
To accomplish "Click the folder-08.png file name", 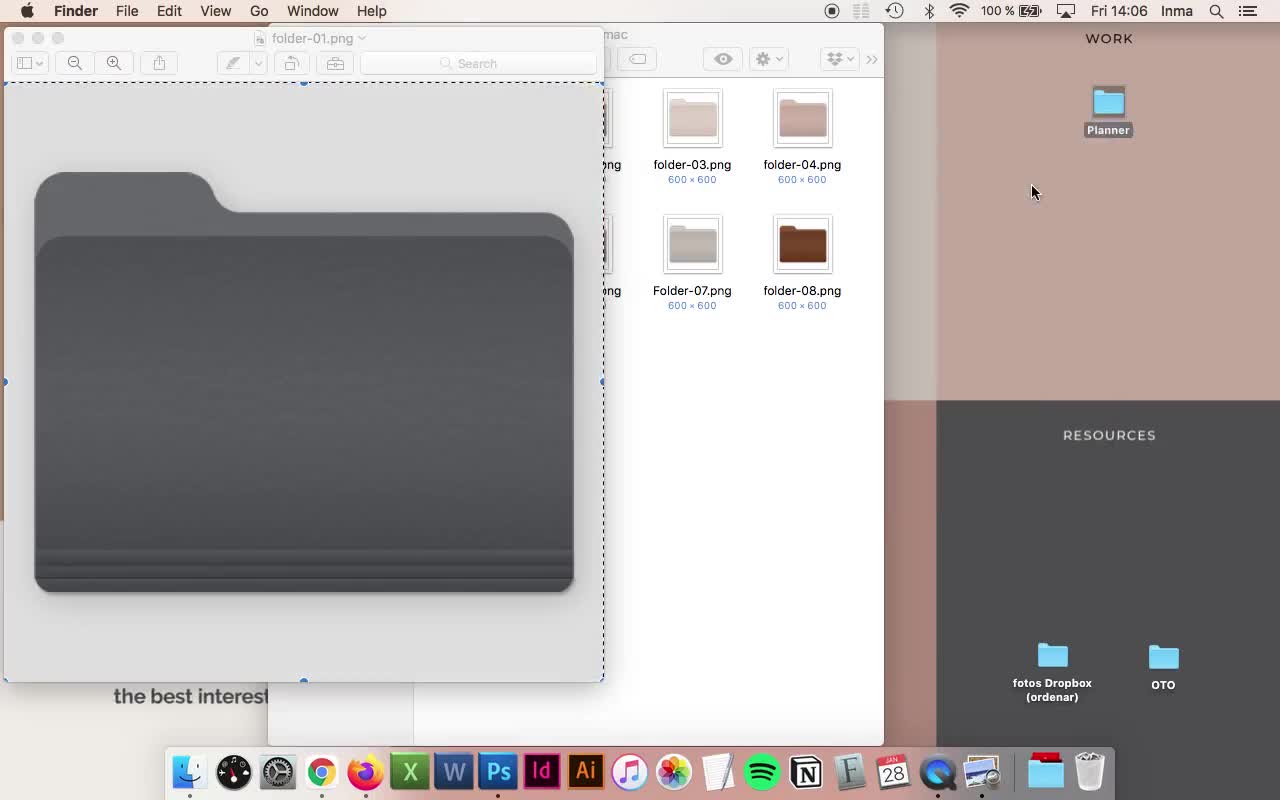I will tap(802, 291).
